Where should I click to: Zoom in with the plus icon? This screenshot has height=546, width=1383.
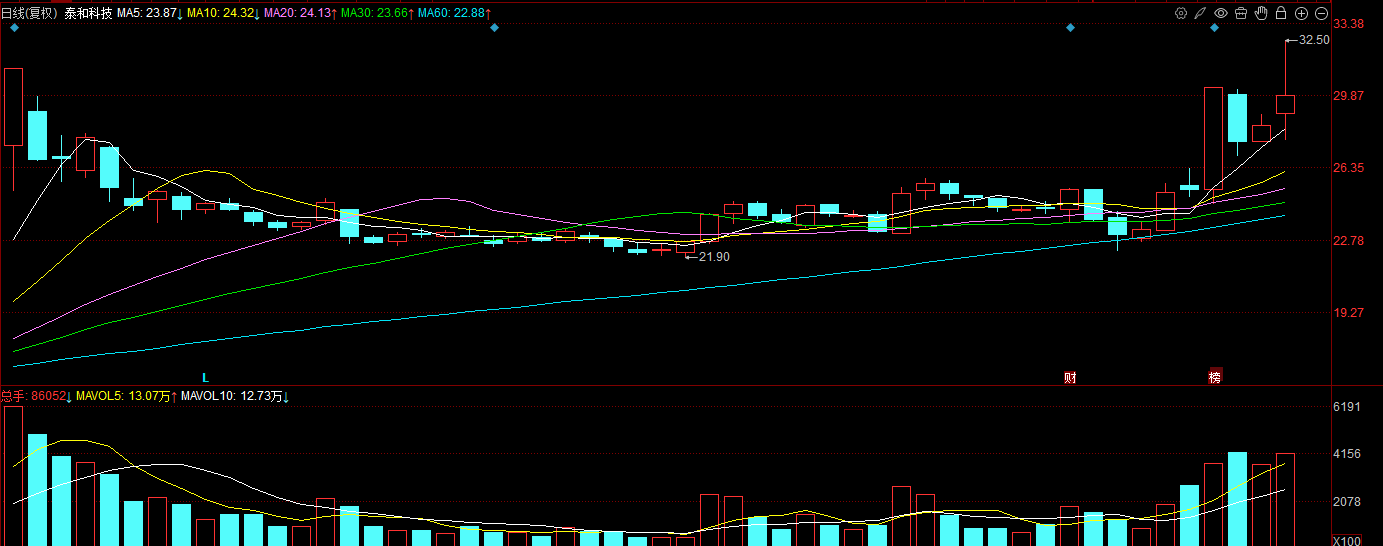tap(1301, 13)
